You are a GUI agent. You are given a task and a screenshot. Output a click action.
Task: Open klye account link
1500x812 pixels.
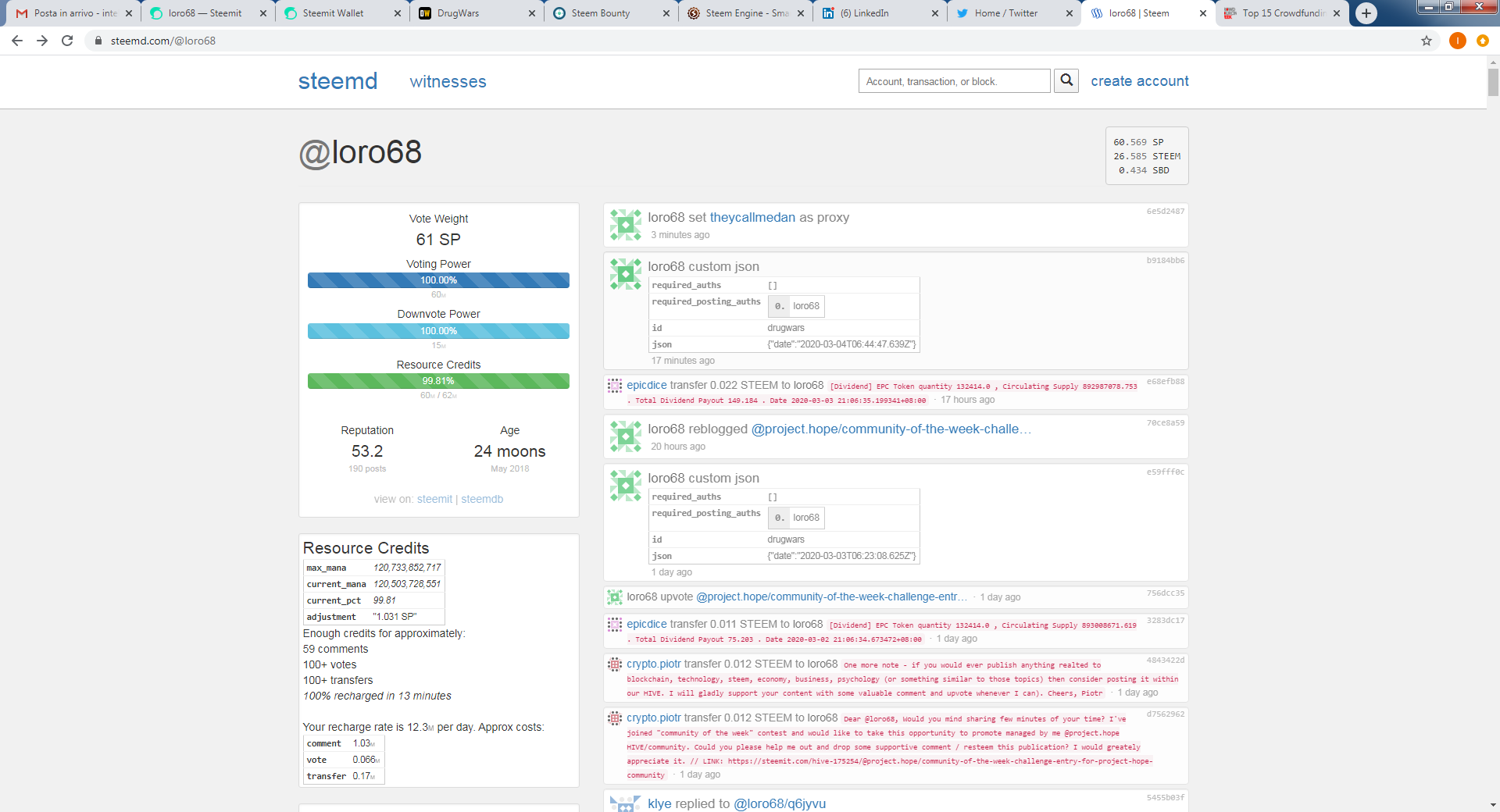point(659,803)
